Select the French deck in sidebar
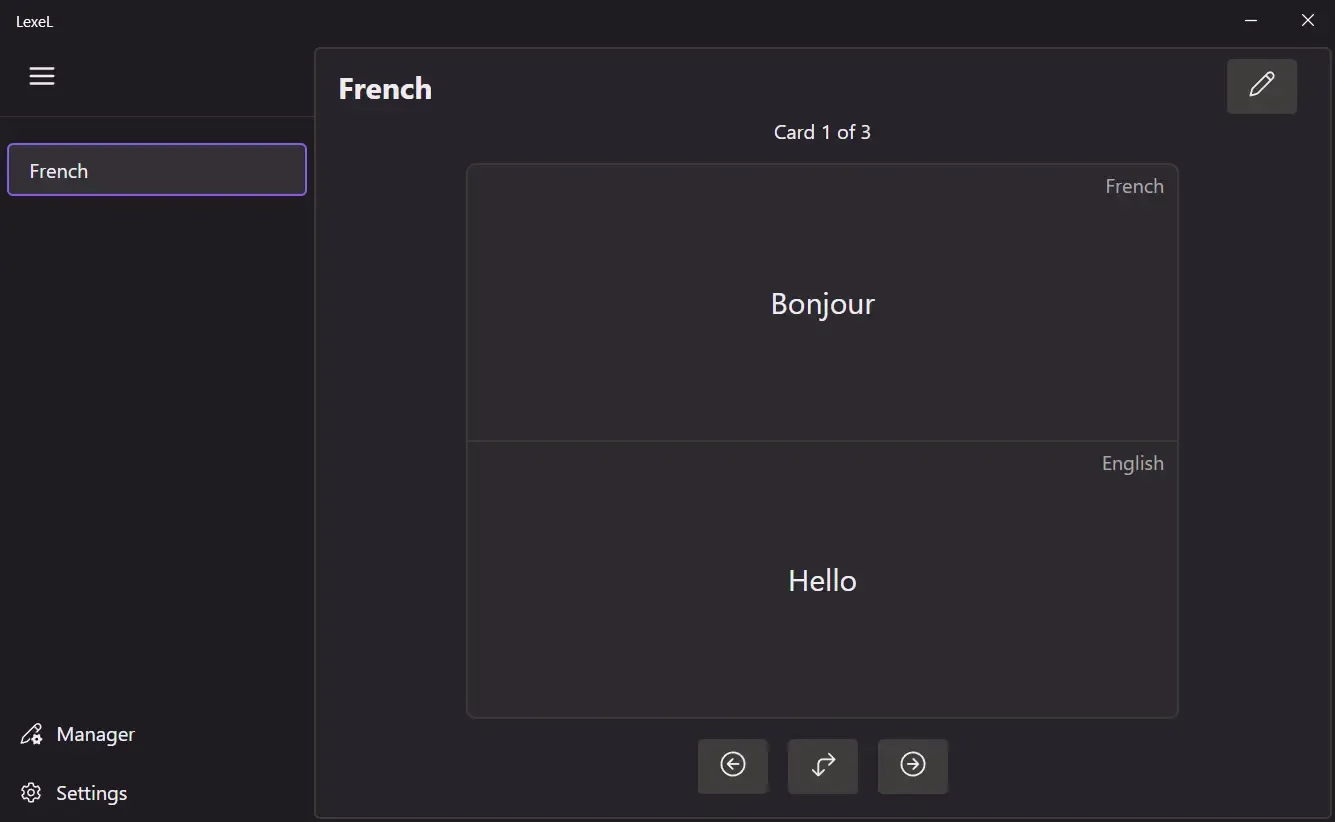The width and height of the screenshot is (1335, 822). click(x=156, y=171)
